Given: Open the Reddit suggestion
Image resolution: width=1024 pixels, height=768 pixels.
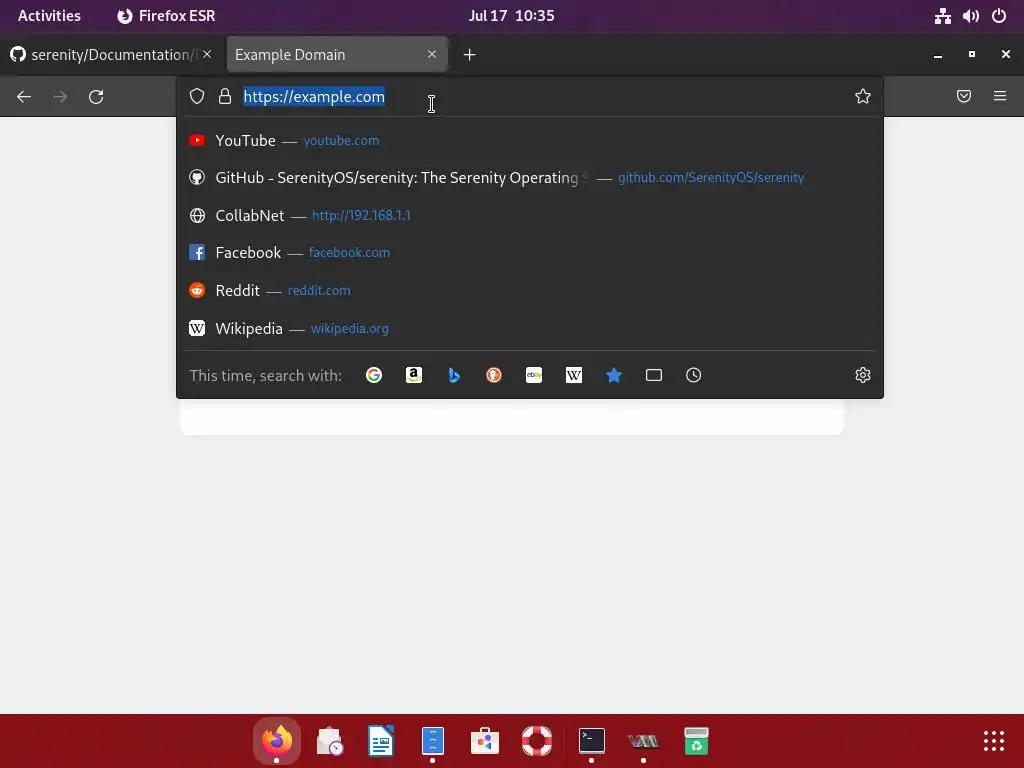Looking at the screenshot, I should point(530,291).
